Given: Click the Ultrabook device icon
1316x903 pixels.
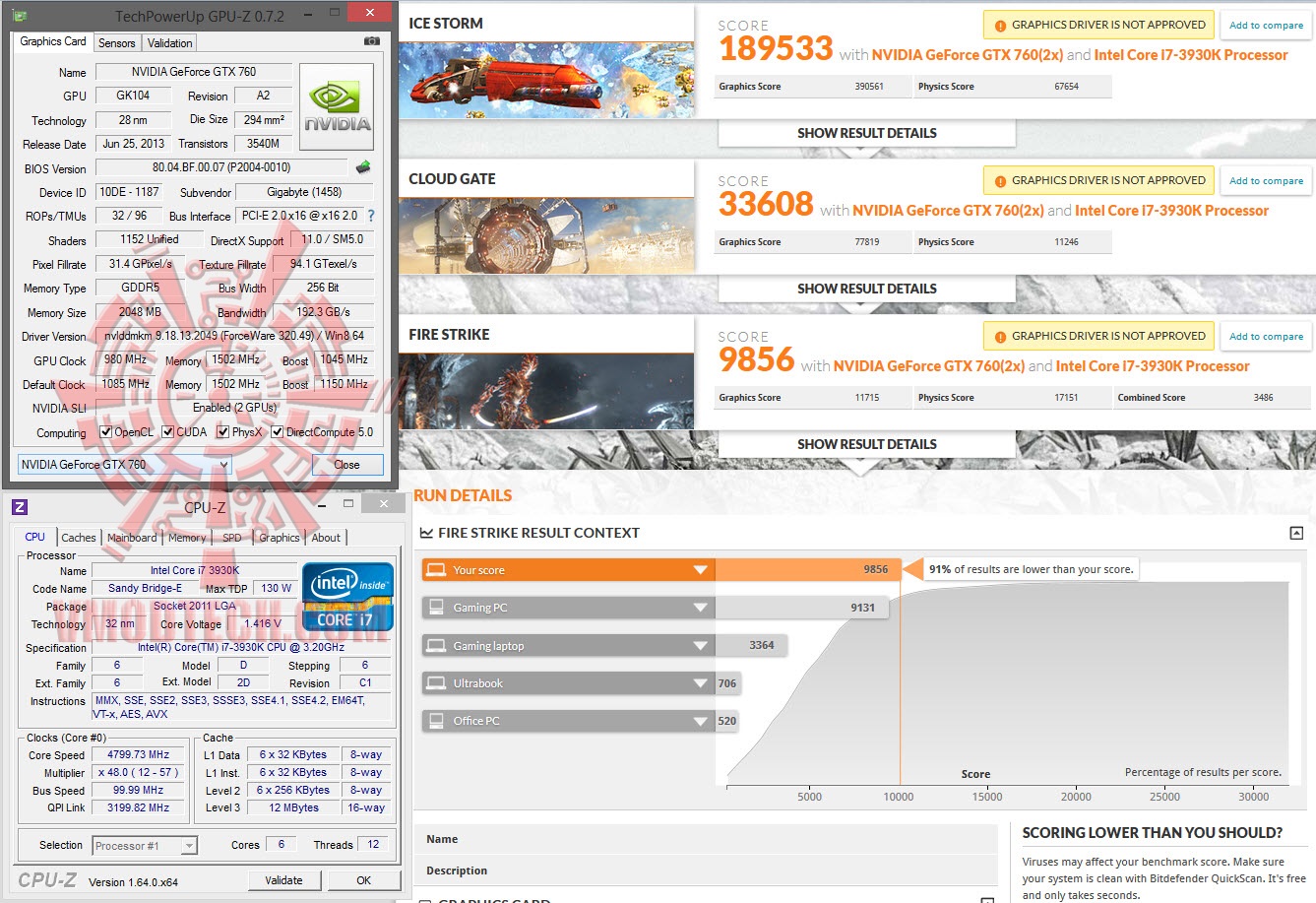Looking at the screenshot, I should click(436, 682).
